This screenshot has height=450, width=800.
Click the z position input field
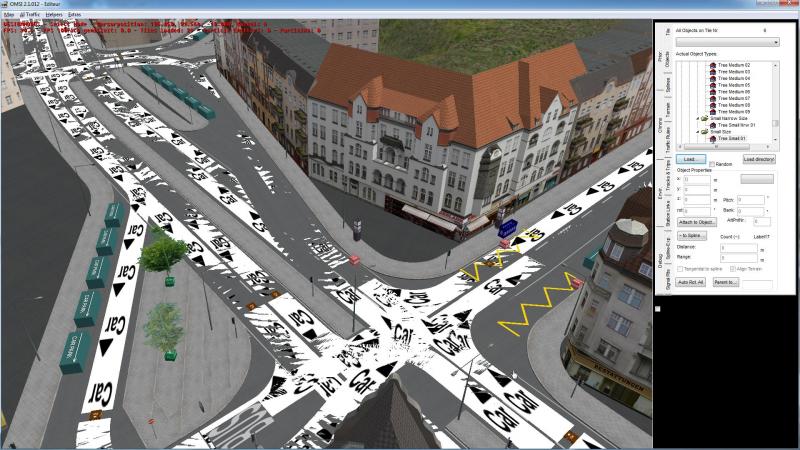coord(696,200)
